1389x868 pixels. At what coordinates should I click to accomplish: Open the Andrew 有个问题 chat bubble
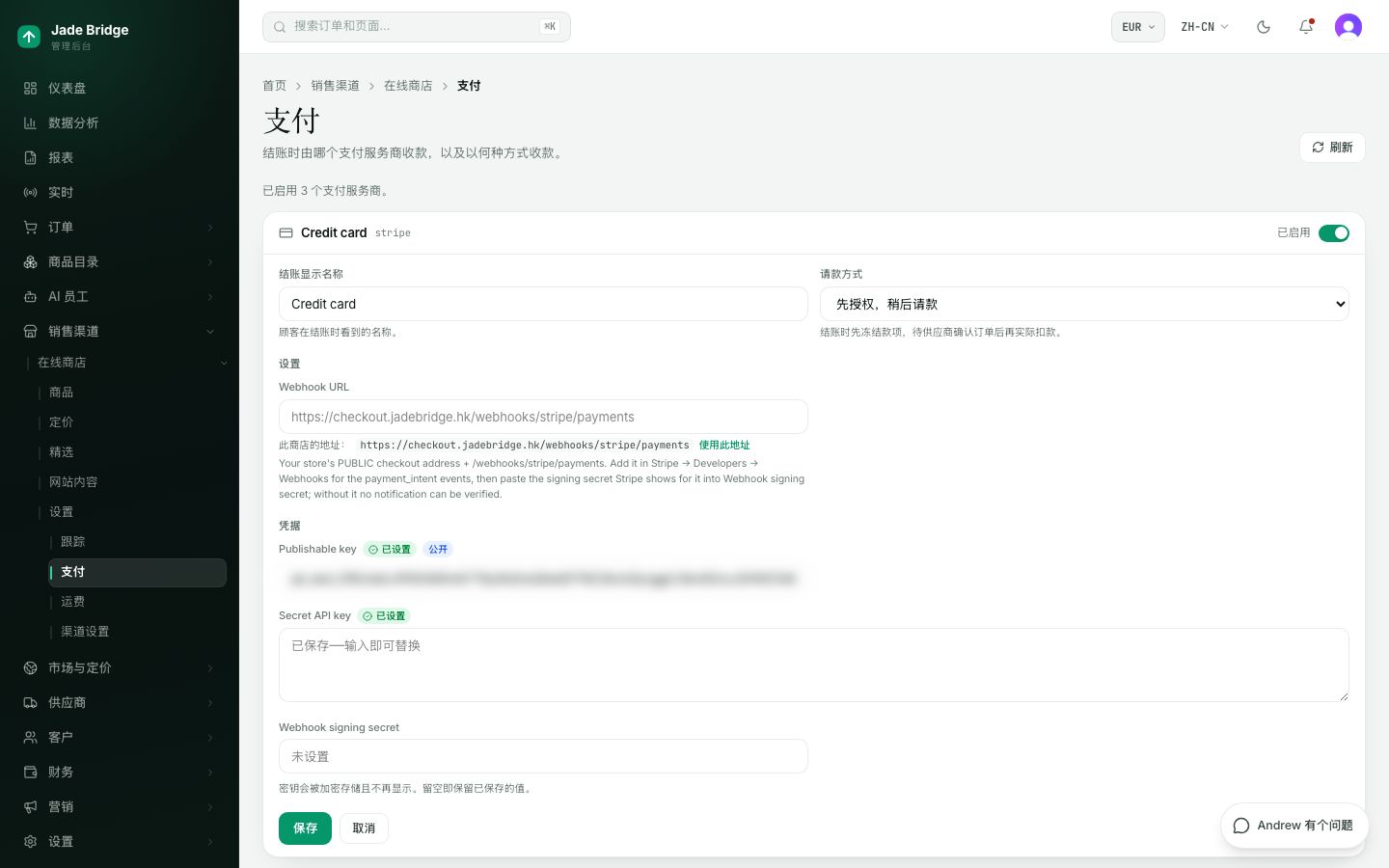(1294, 826)
